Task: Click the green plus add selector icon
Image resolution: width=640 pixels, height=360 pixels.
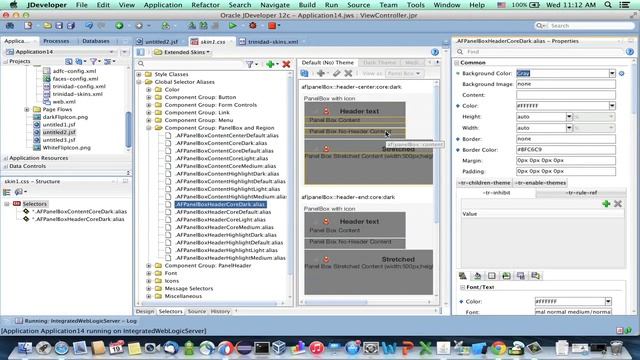Action: pyautogui.click(x=270, y=64)
